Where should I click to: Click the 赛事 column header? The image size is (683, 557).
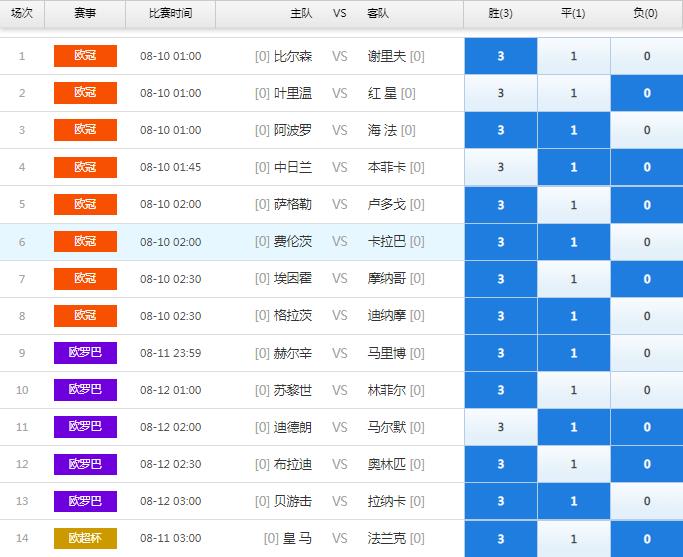(85, 14)
